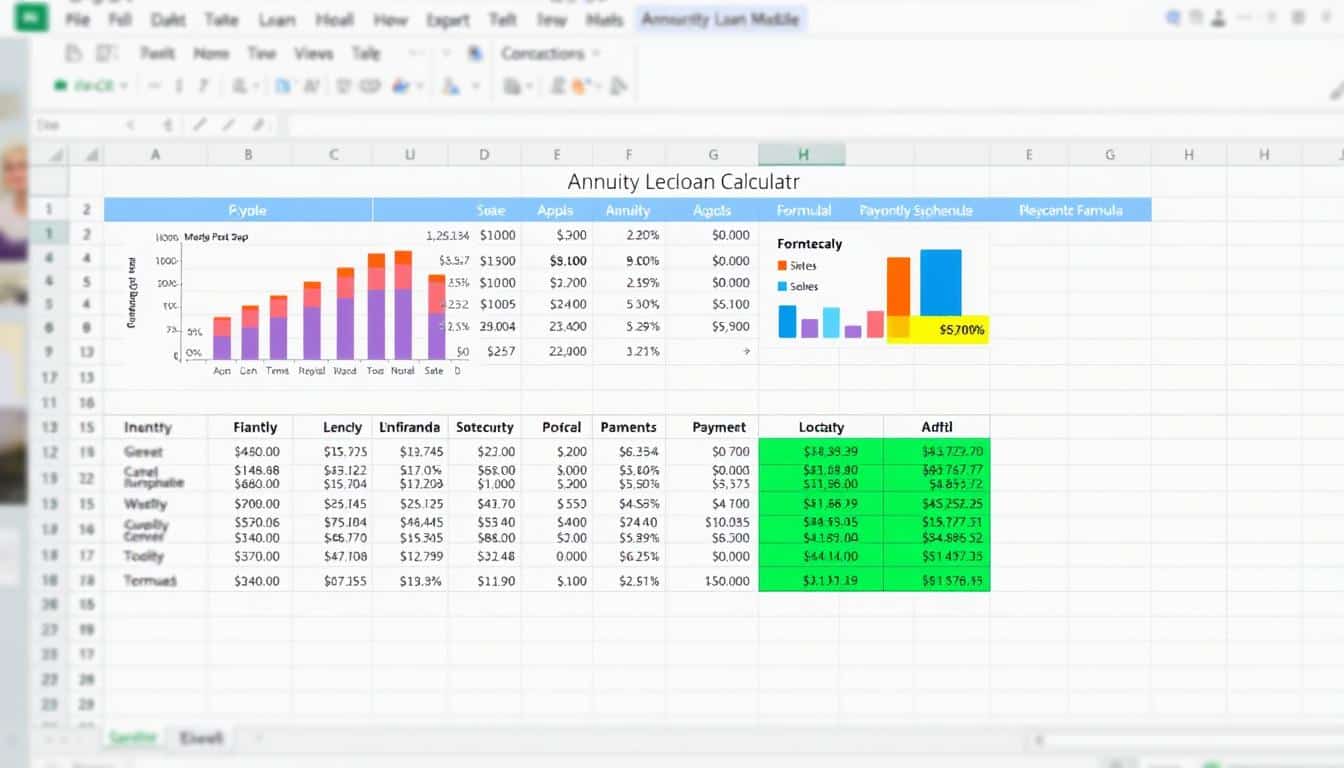Click the Sotecurty column heading

tap(484, 427)
